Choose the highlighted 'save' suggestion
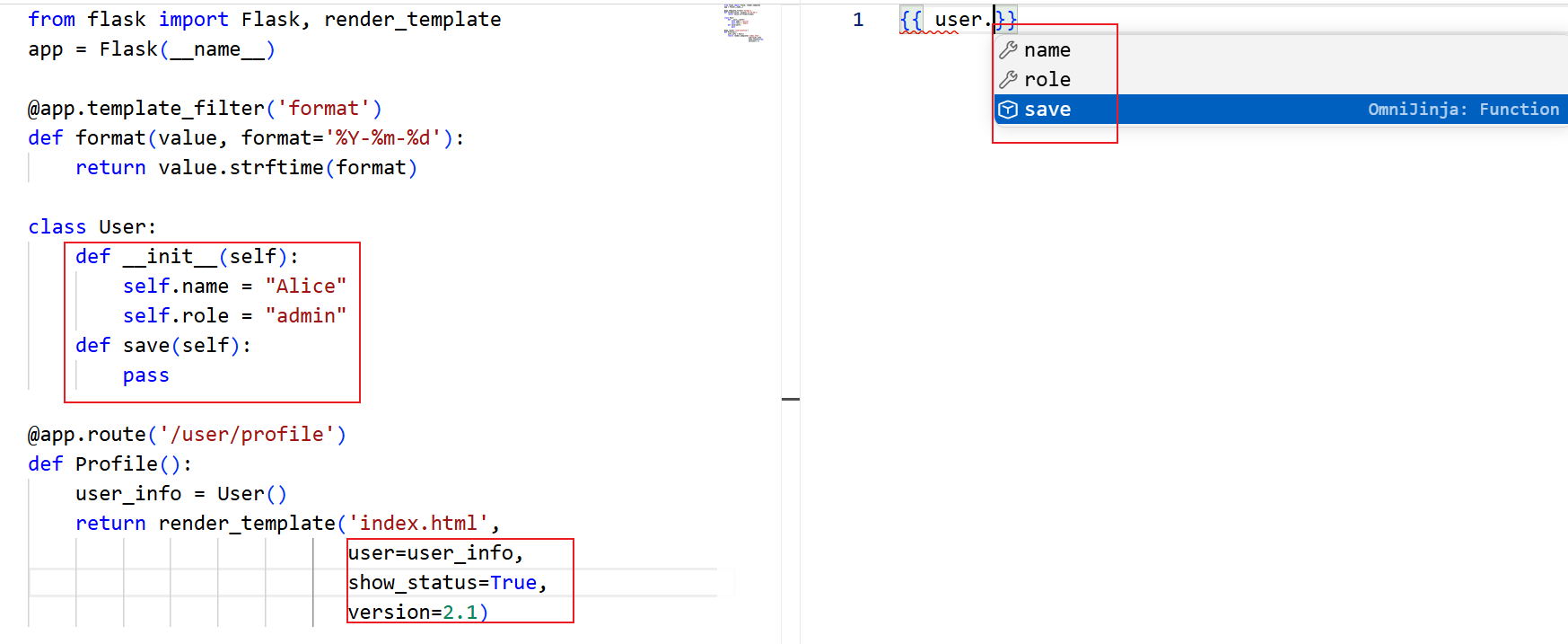Viewport: 1568px width, 644px height. [1281, 109]
